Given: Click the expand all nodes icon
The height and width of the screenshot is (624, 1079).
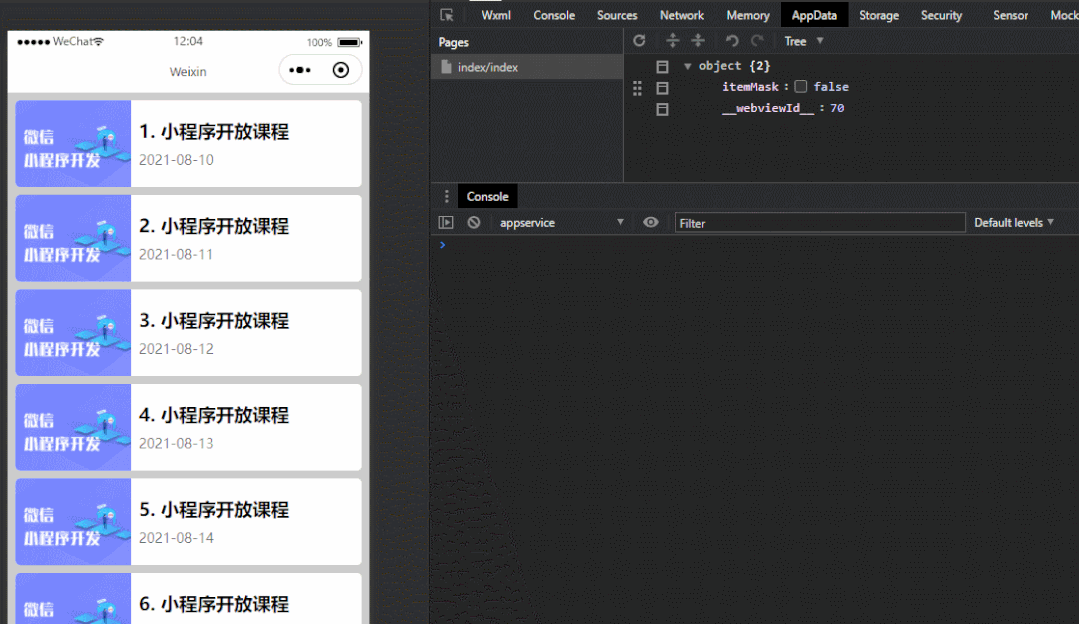Looking at the screenshot, I should pyautogui.click(x=672, y=41).
